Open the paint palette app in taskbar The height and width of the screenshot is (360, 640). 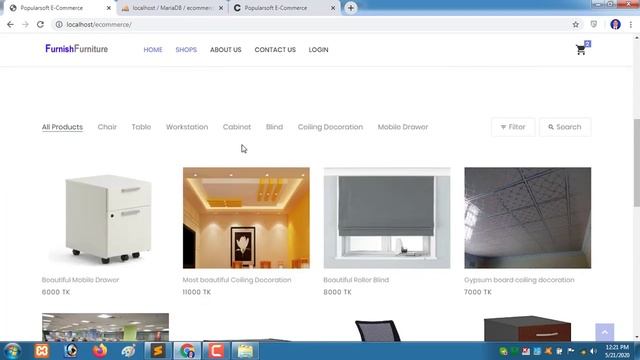pos(129,351)
